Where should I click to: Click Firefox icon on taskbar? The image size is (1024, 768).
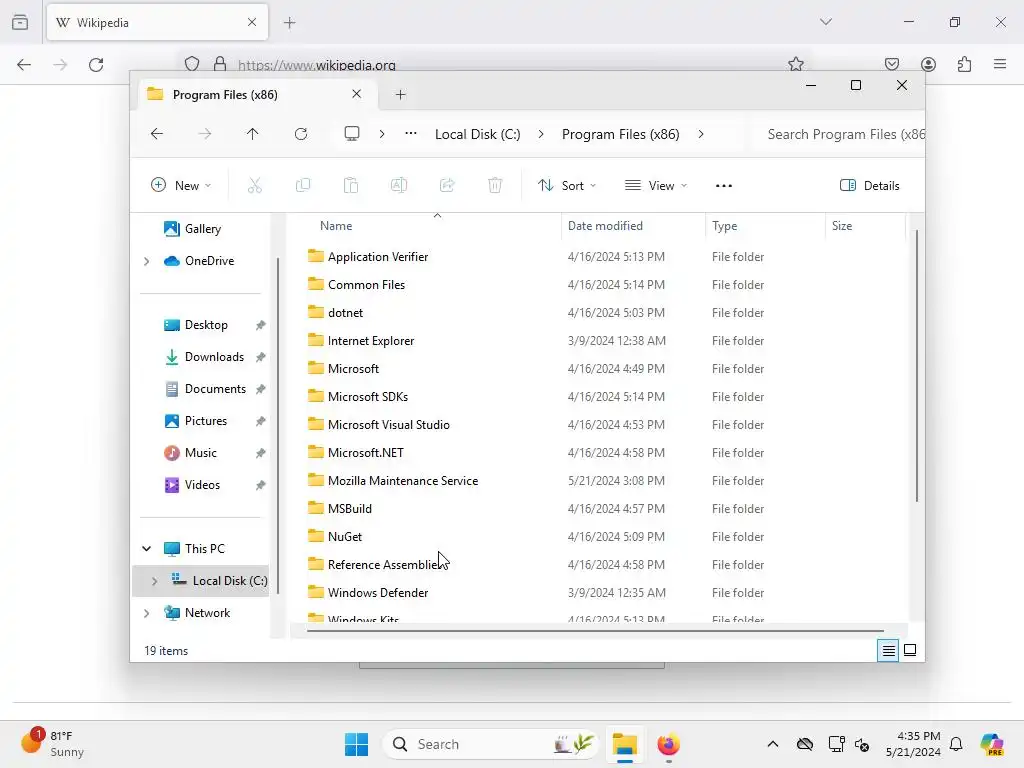coord(669,744)
